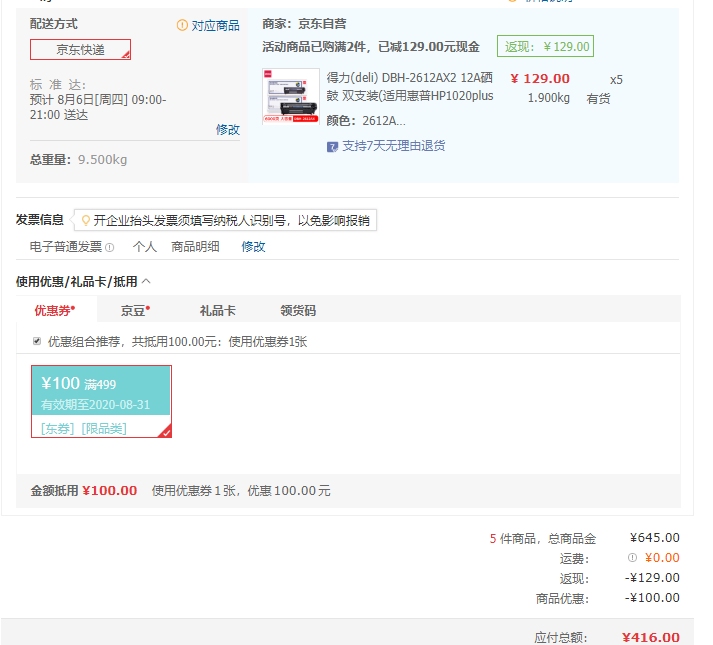Viewport: 713px width, 645px height.
Task: Click the 返现 ¥129.00 badge
Action: tap(545, 46)
